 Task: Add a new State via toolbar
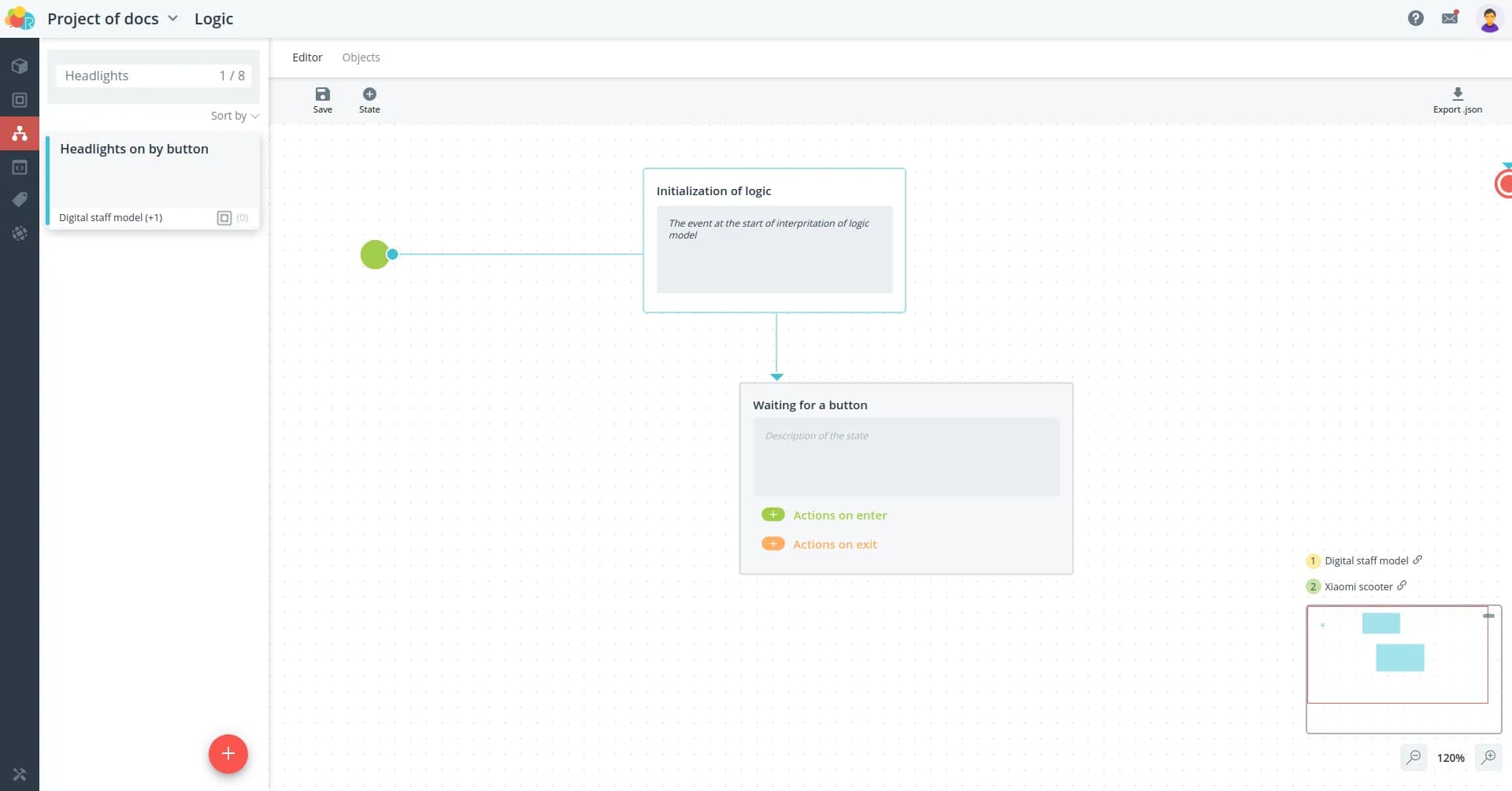point(369,94)
